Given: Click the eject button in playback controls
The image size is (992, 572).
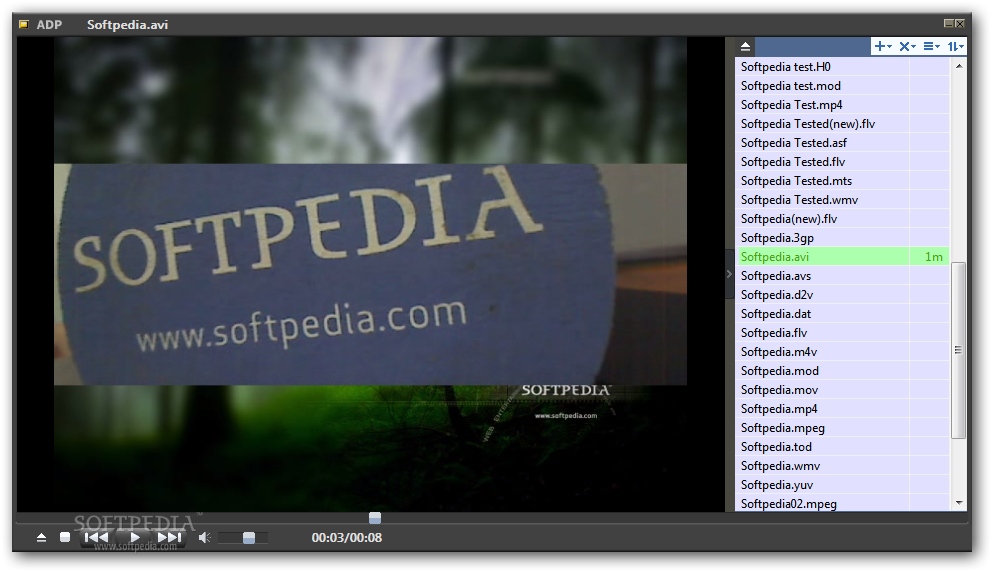Looking at the screenshot, I should (x=41, y=537).
